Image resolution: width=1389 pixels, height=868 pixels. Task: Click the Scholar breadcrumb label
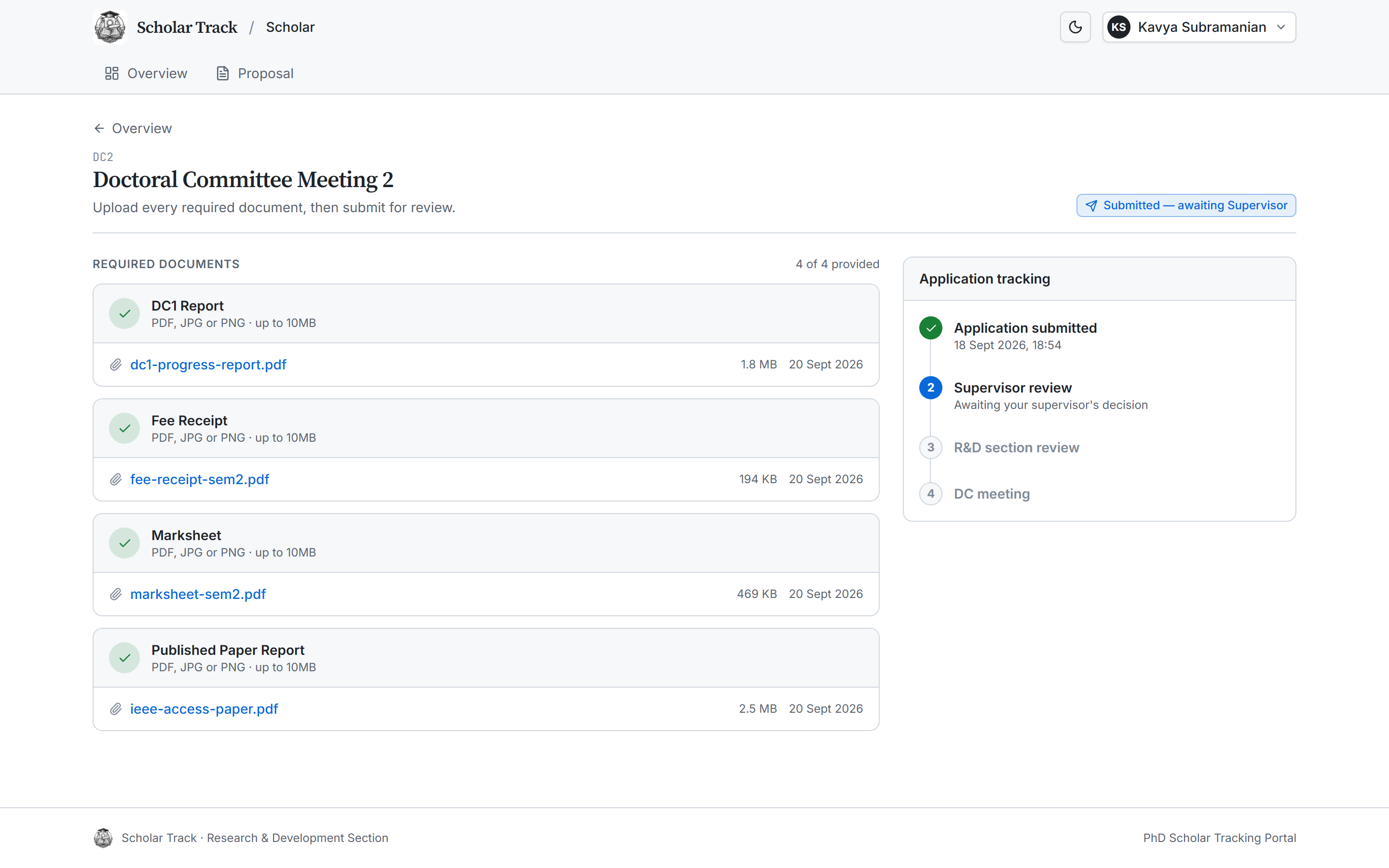pos(290,27)
